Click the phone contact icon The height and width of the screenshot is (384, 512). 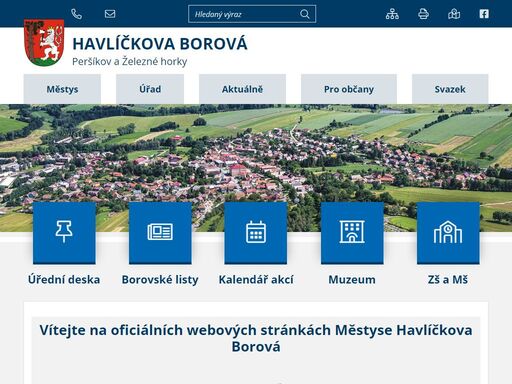coord(76,14)
